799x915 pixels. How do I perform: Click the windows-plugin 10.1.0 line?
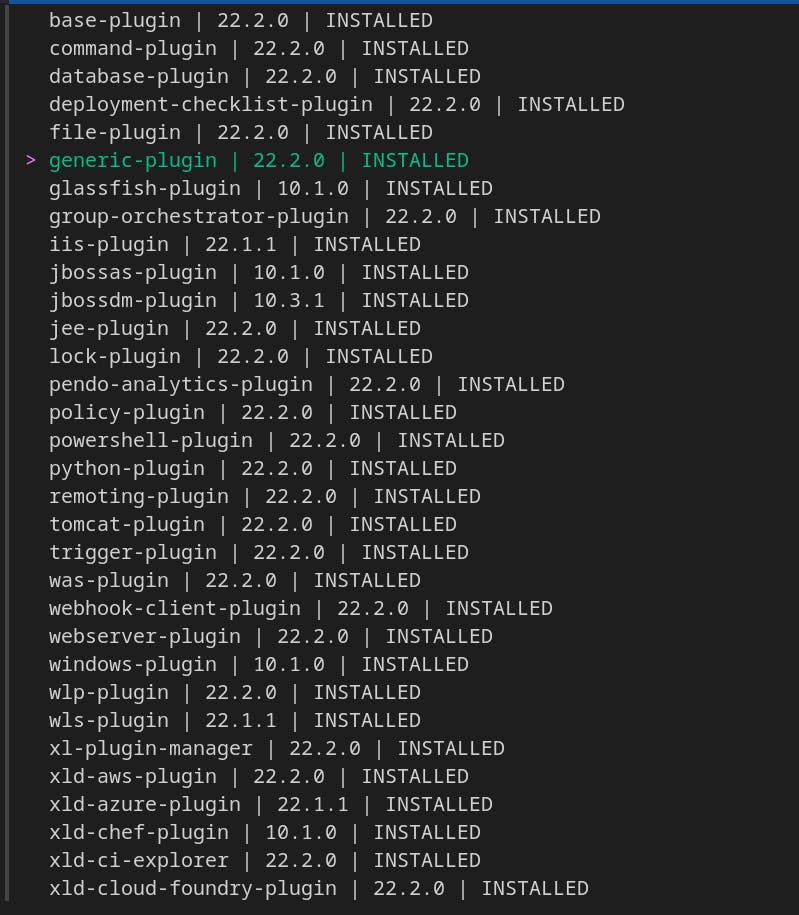(x=258, y=664)
